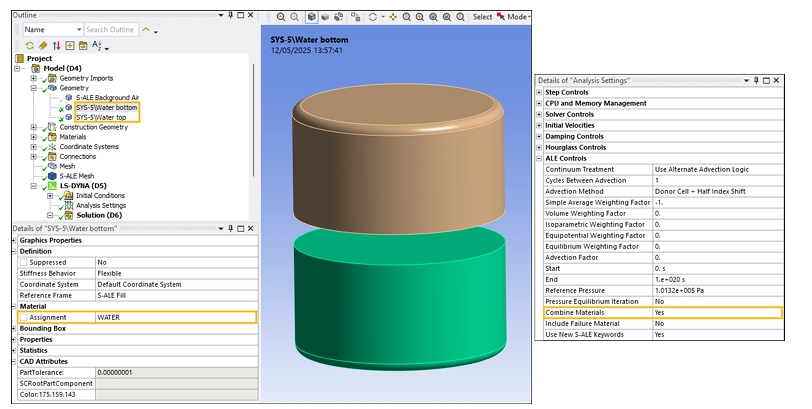Expand the Geometry Imports tree node
The width and height of the screenshot is (812, 409).
[33, 78]
